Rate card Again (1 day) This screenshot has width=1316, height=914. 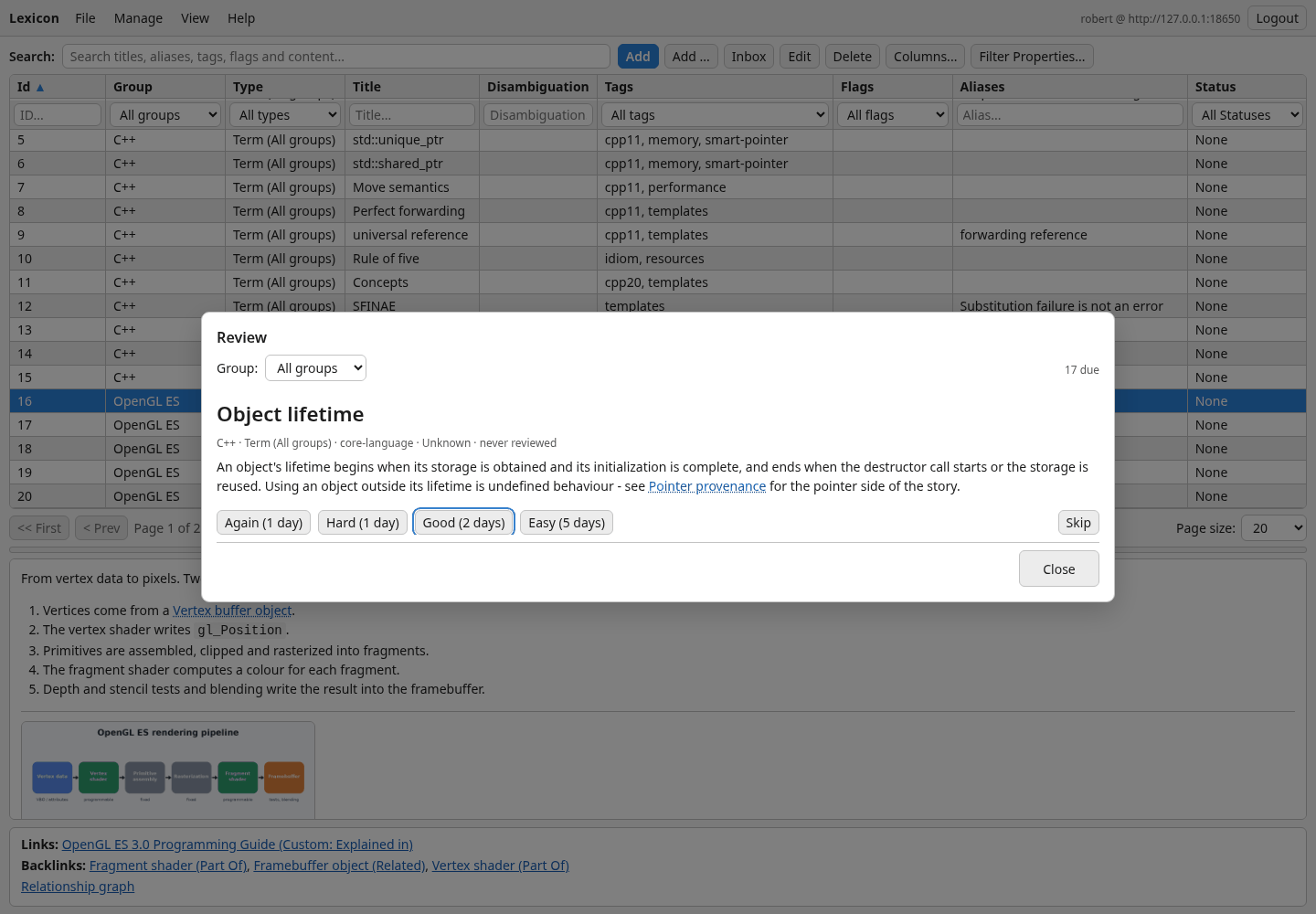coord(263,523)
